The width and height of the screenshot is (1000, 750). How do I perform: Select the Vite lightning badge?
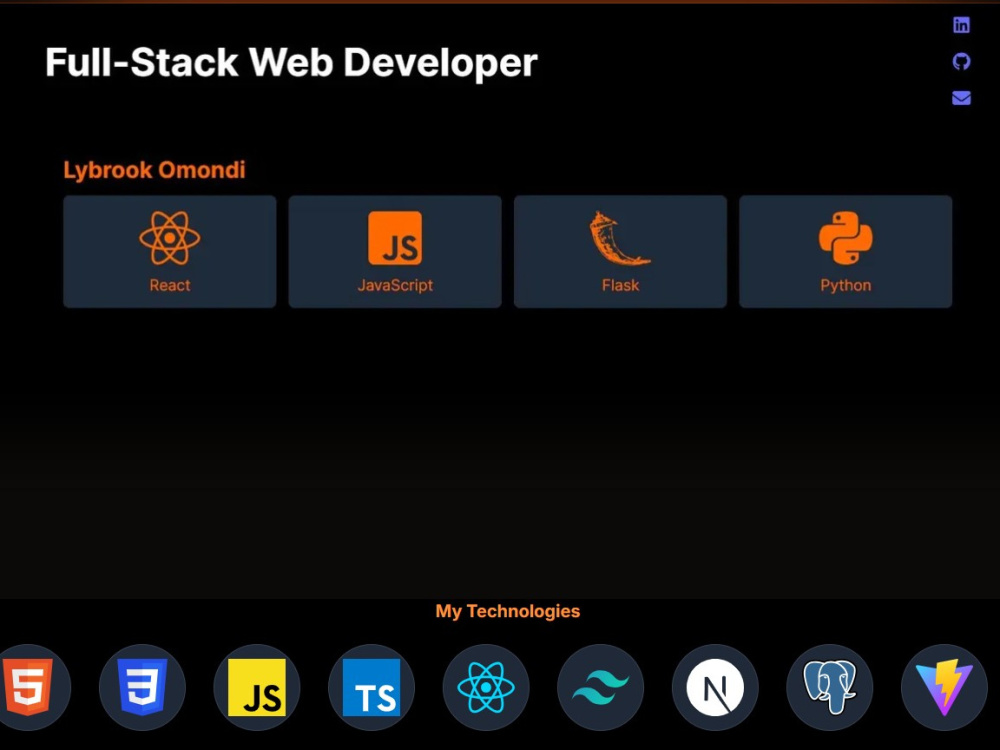(945, 688)
